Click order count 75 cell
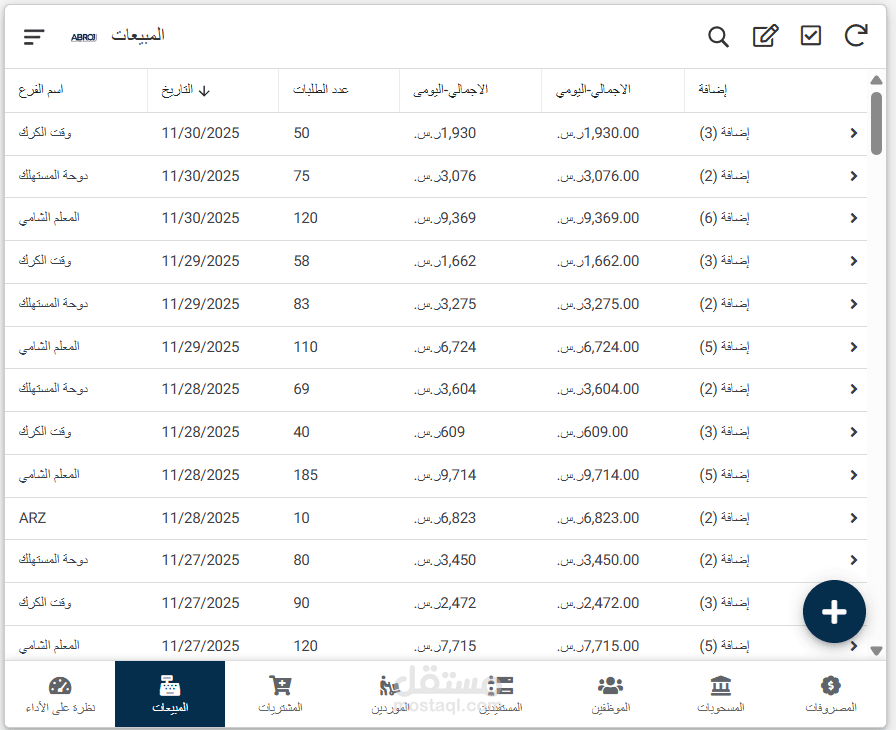Screen dimensions: 896x730 302,176
